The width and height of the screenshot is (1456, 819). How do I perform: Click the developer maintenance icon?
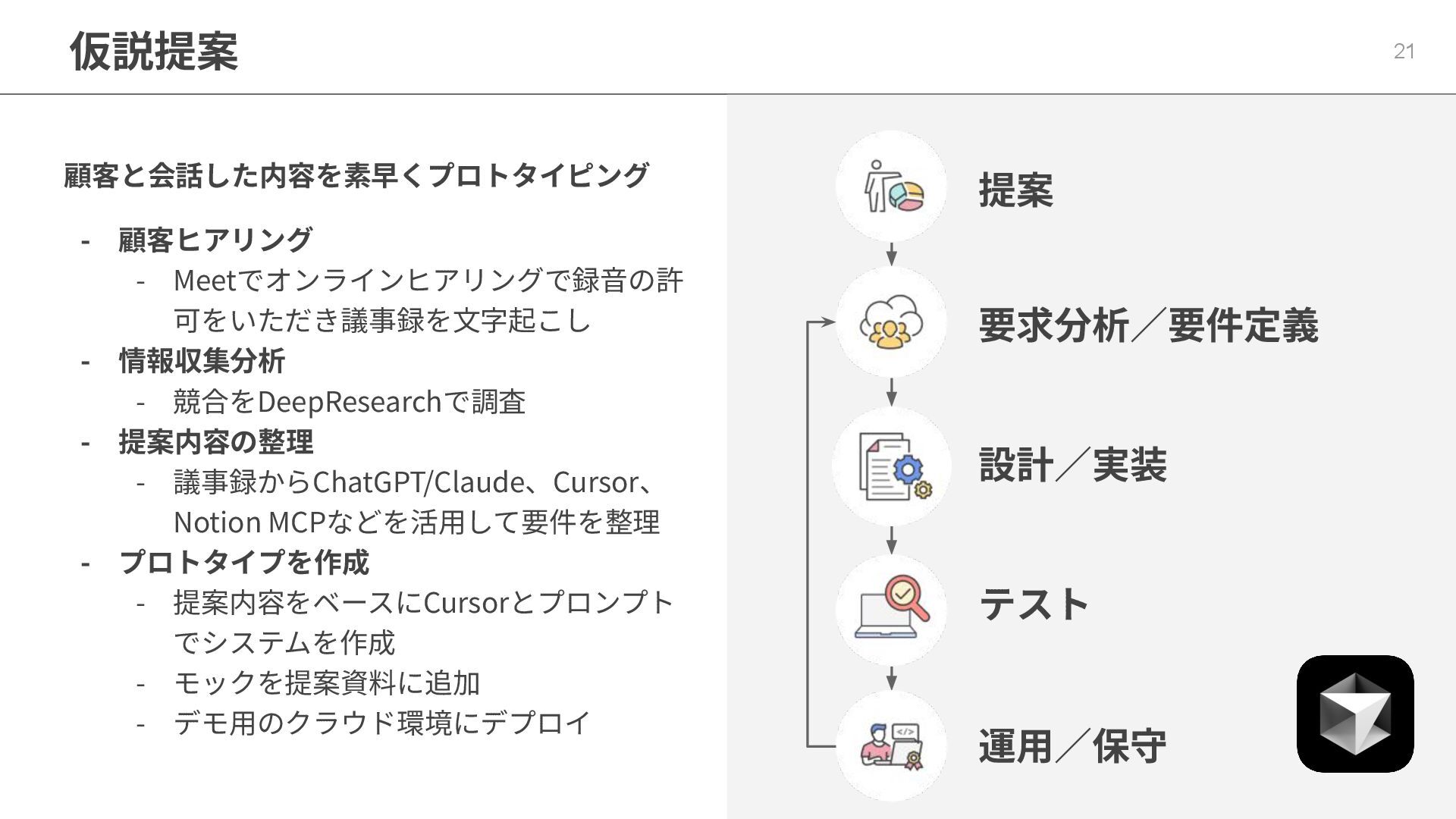892,746
